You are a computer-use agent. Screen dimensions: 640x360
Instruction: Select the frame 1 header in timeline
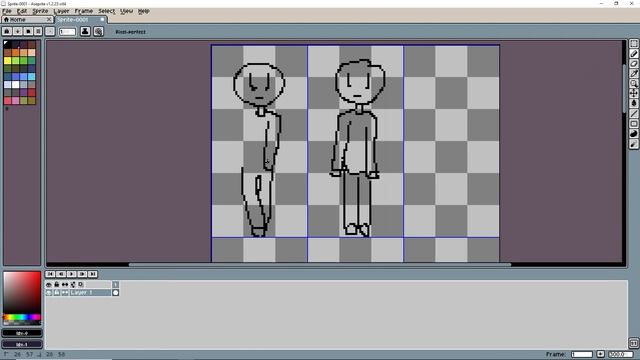tap(116, 284)
